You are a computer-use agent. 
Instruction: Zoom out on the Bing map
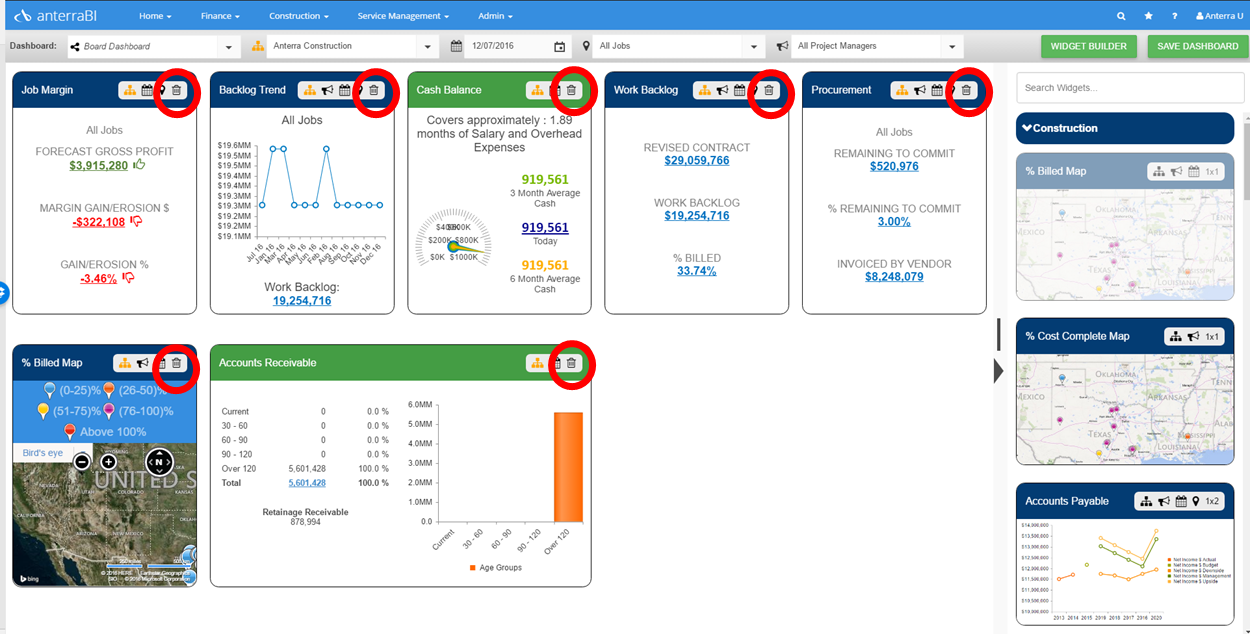pyautogui.click(x=82, y=461)
